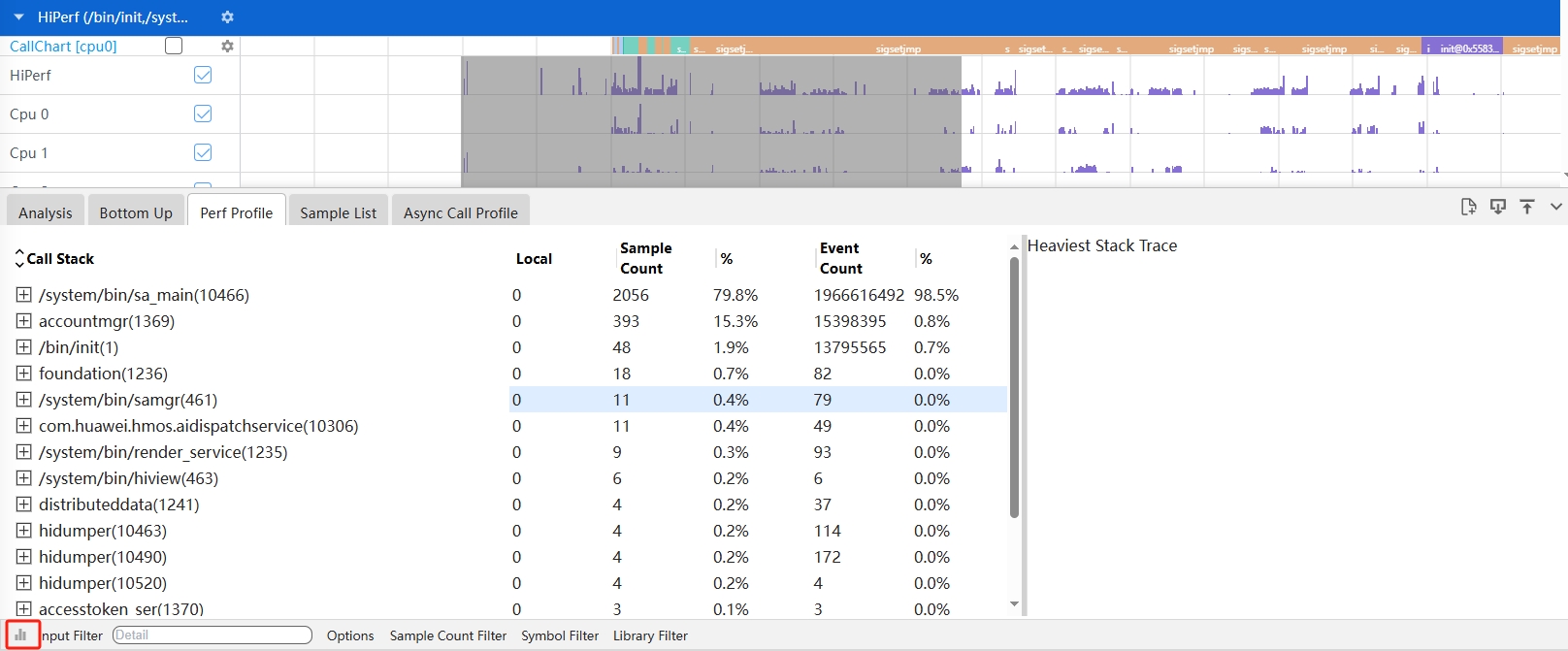Collapse the HiPerf section header triangle
This screenshot has width=1568, height=651.
18,17
